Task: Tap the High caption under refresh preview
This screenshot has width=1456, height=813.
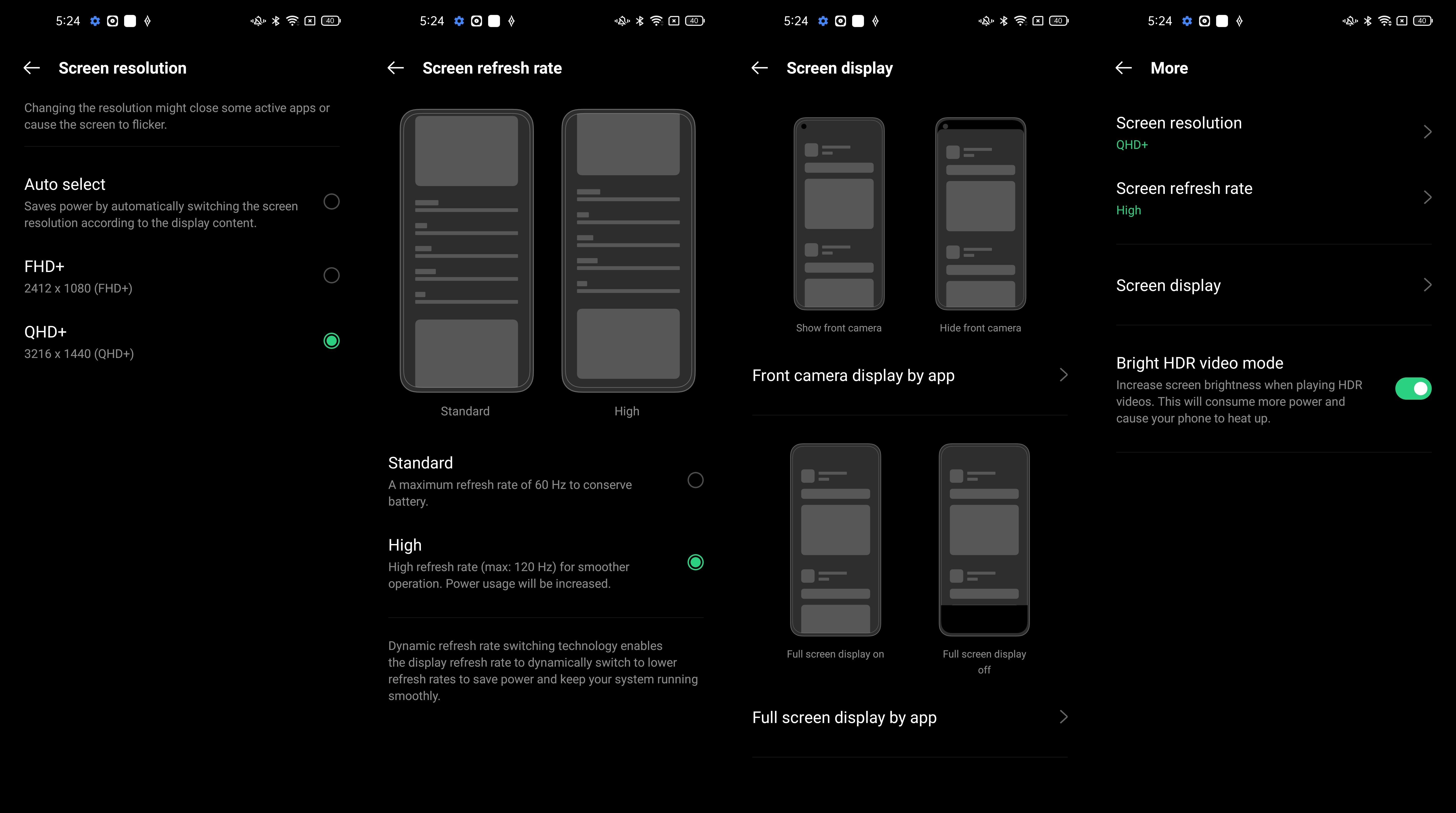Action: (x=627, y=411)
